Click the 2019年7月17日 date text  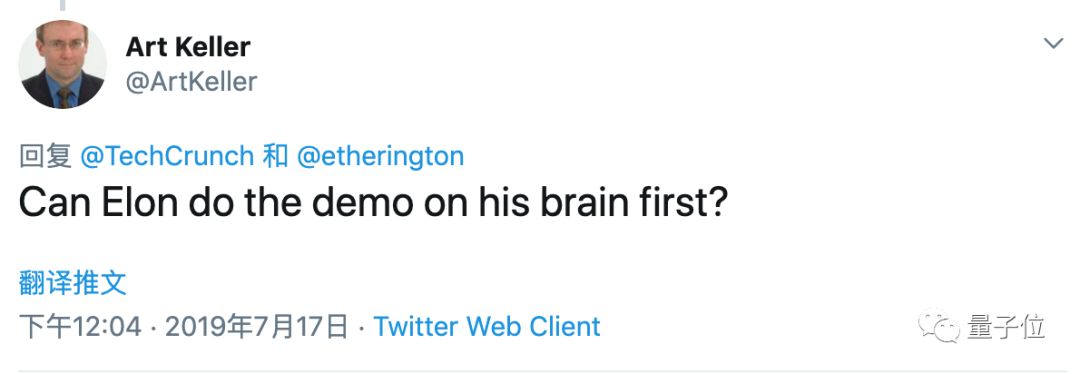click(257, 326)
